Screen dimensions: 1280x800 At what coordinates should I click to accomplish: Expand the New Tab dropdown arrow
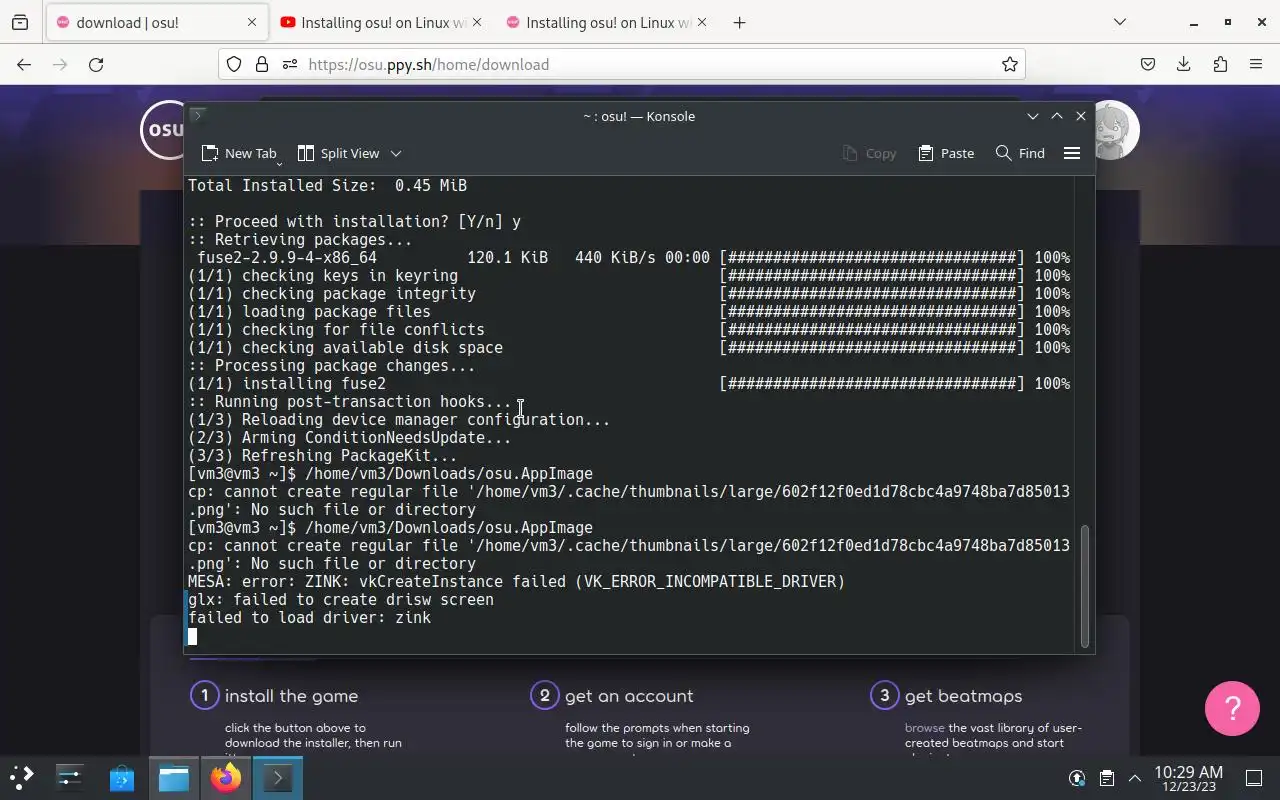(x=279, y=163)
